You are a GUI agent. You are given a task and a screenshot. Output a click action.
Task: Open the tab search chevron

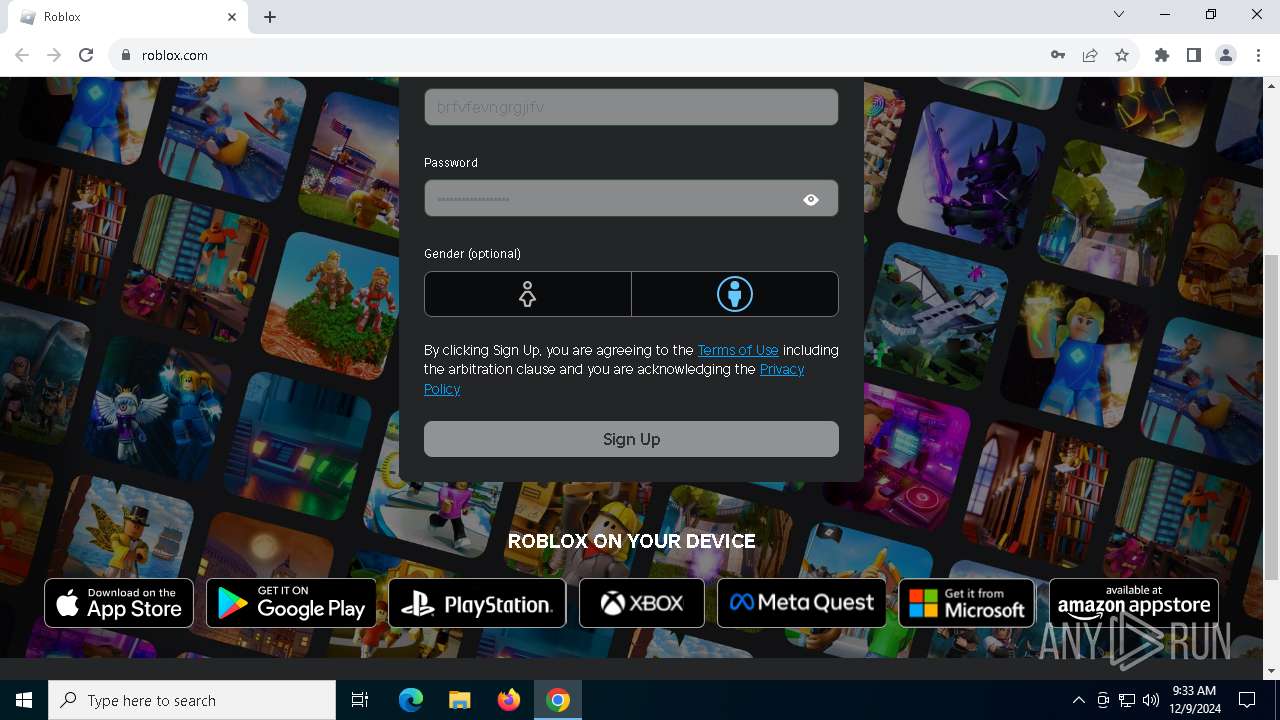1119,15
